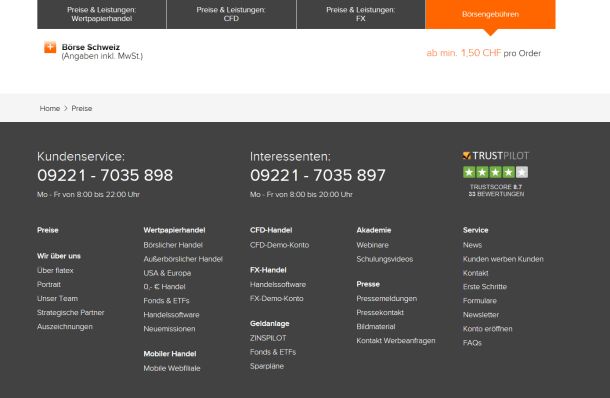
Task: Open Auszeichnungen link
Action: [65, 327]
